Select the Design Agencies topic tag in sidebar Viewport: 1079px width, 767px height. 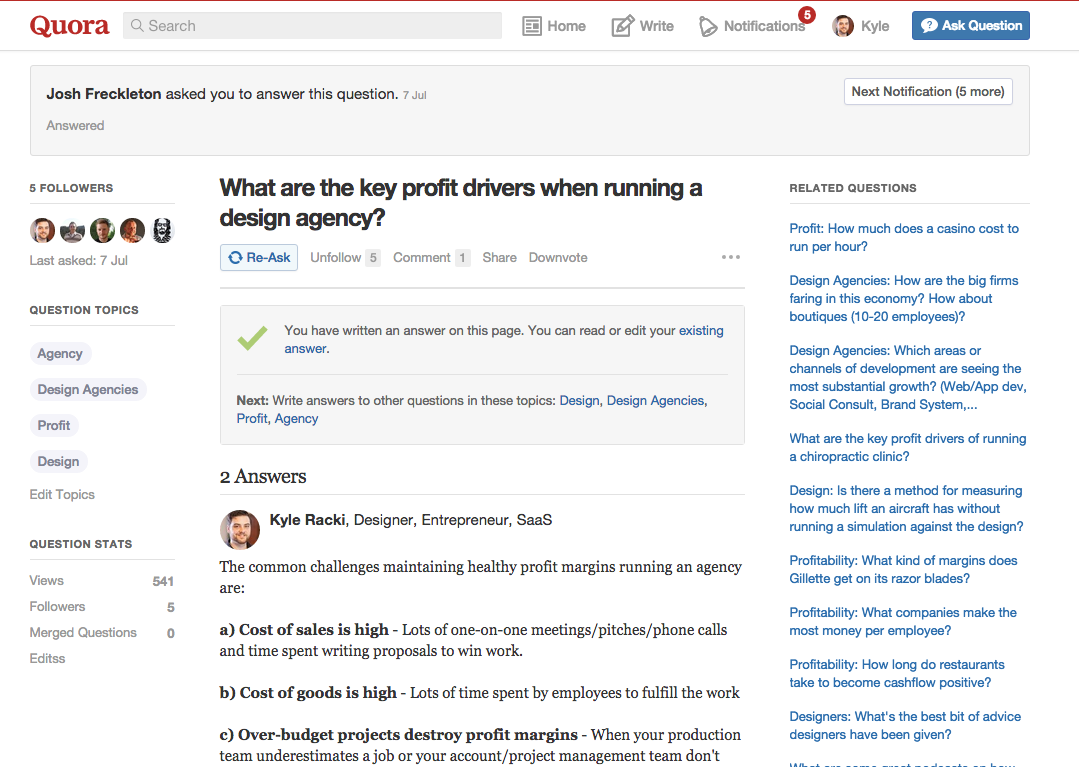(x=88, y=389)
